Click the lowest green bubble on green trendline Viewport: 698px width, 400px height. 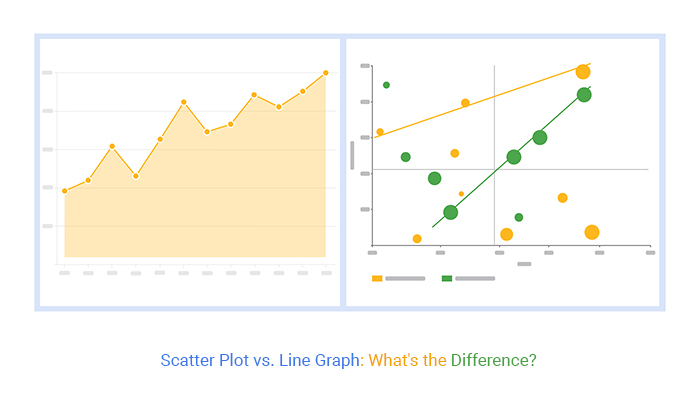(x=450, y=212)
